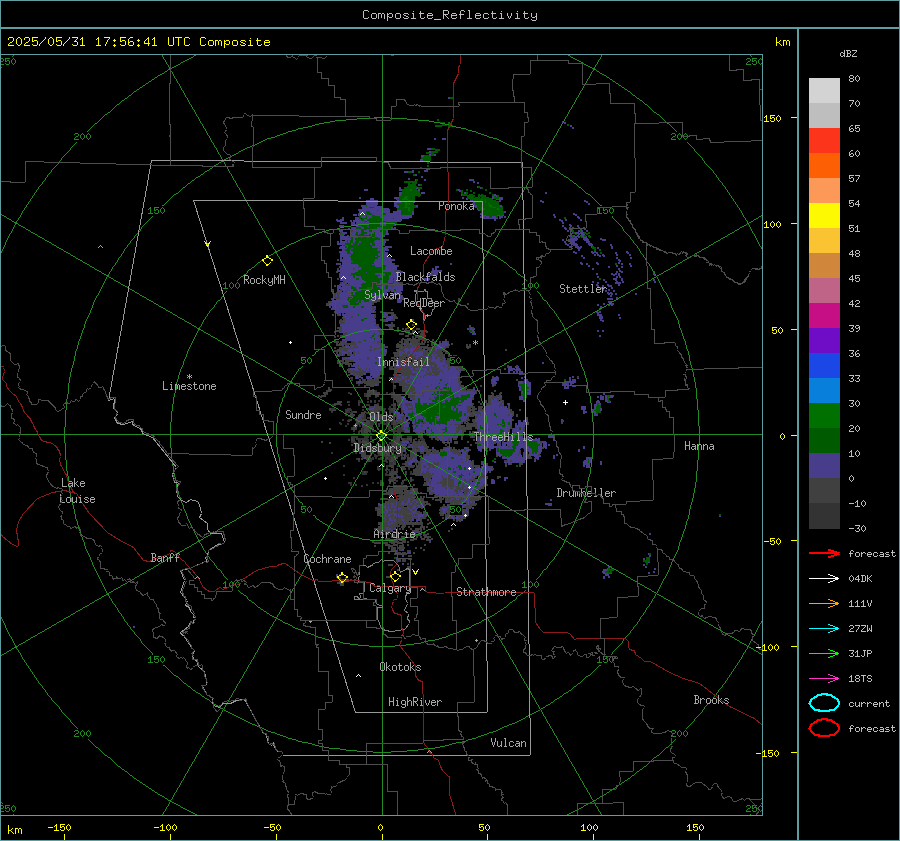Click the Ponoka town label

pyautogui.click(x=456, y=206)
